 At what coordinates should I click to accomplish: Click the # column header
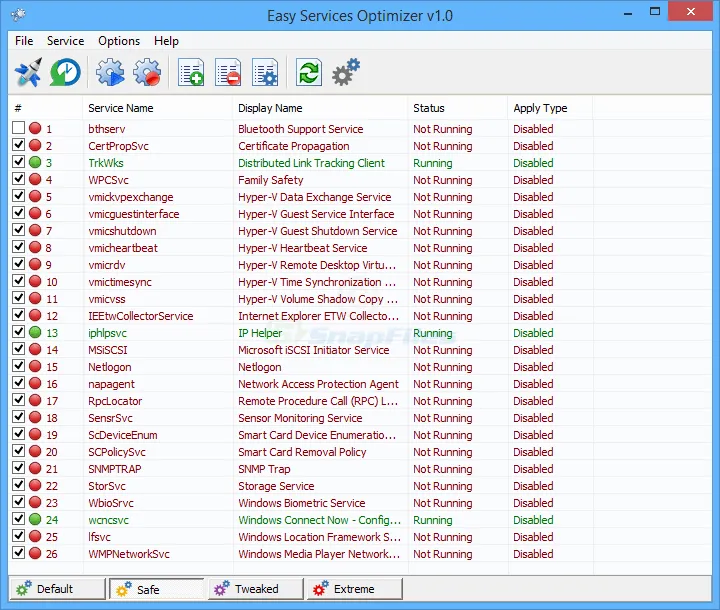click(45, 108)
